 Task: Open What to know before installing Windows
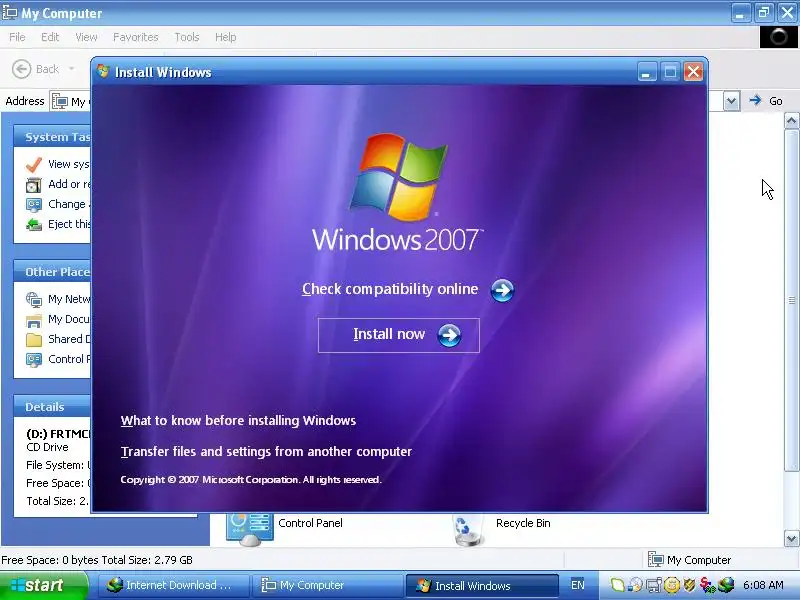click(x=238, y=420)
